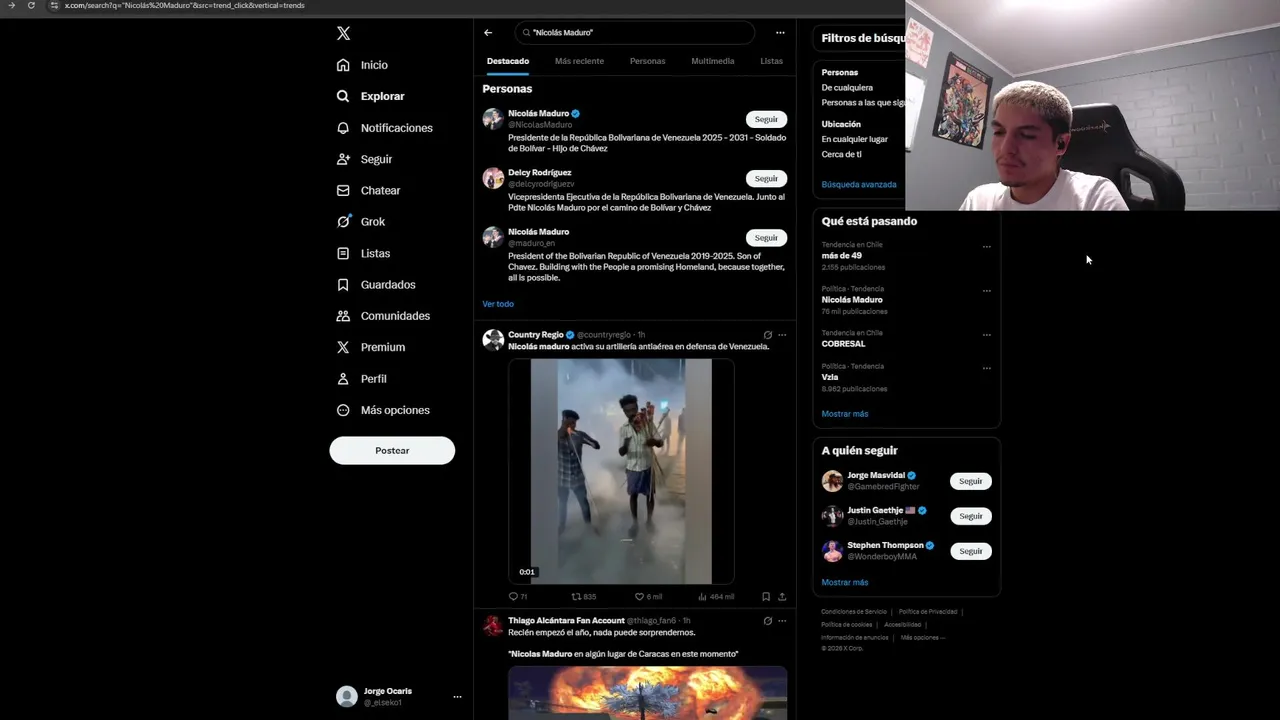Screen dimensions: 1280x720
Task: Open more options on Thiago Alcántara post
Action: pyautogui.click(x=782, y=621)
